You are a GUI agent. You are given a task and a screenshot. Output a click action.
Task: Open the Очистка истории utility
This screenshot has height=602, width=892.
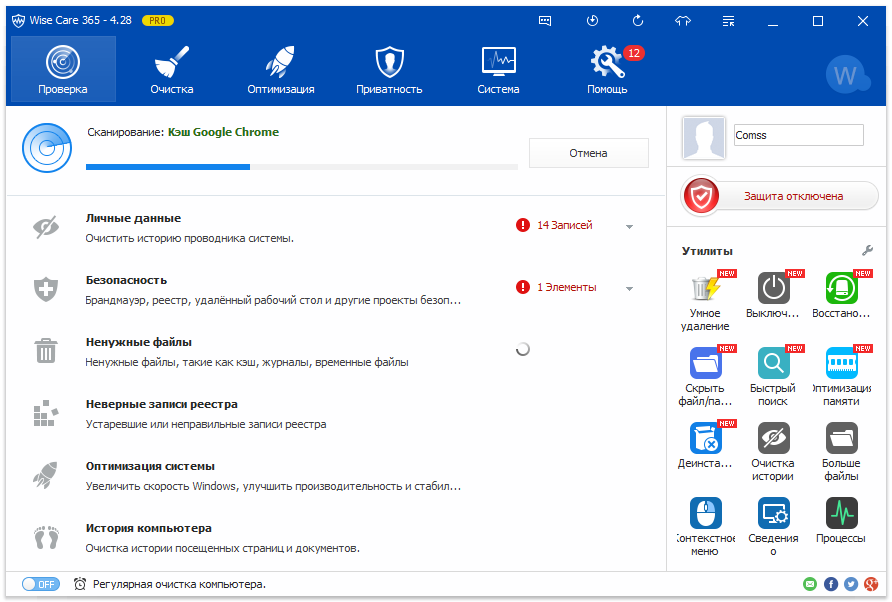773,438
